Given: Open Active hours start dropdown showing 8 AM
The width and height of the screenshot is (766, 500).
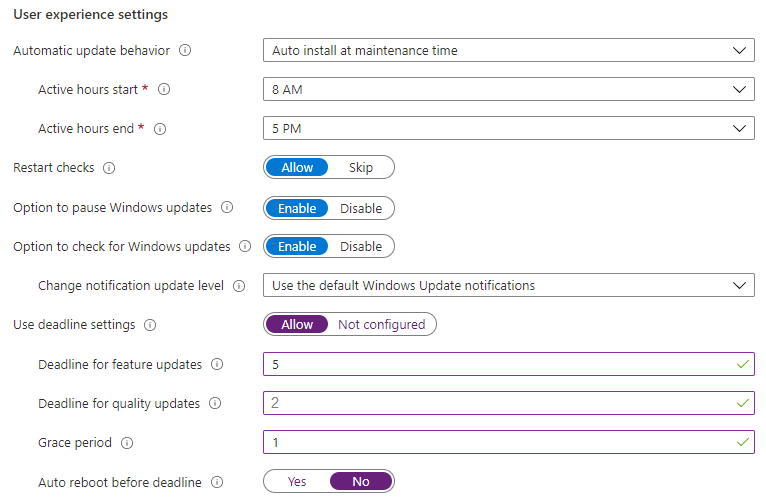Looking at the screenshot, I should pyautogui.click(x=508, y=90).
